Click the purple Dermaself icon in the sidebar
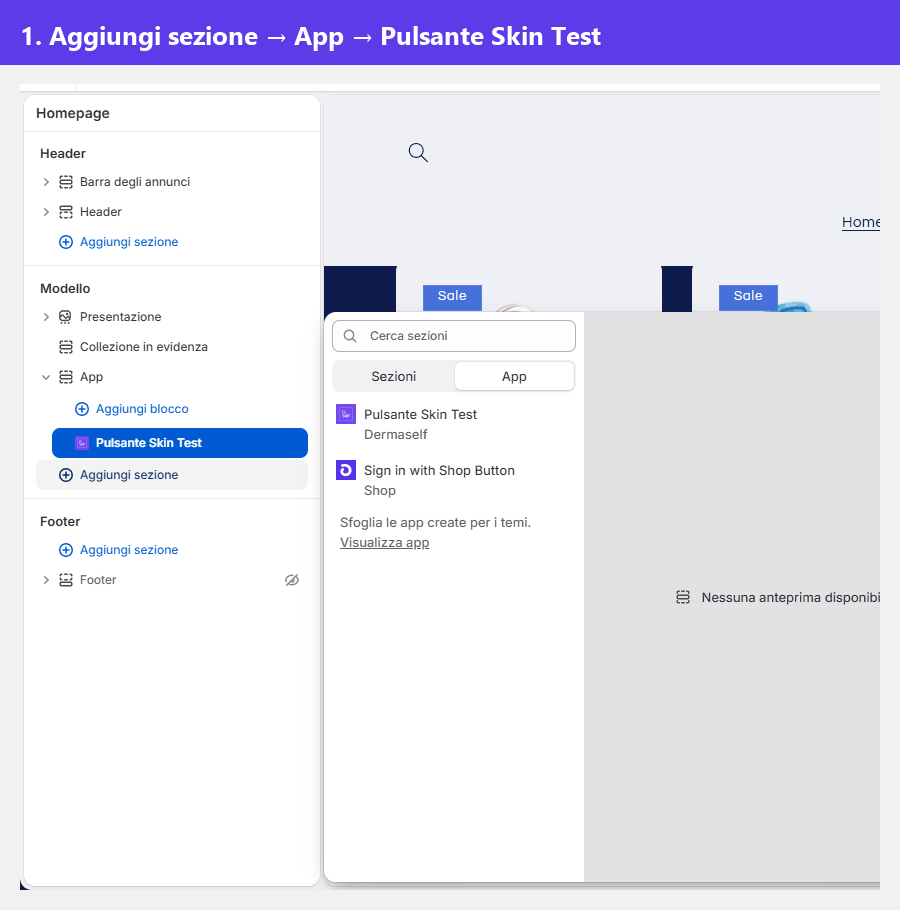The height and width of the screenshot is (910, 900). (82, 443)
